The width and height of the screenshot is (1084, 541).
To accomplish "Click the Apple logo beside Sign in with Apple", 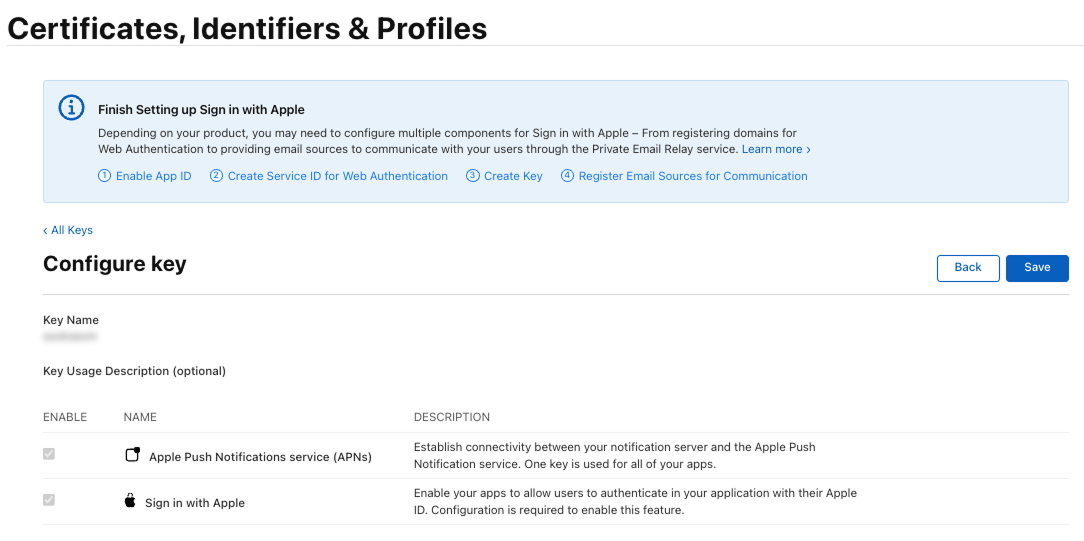I will tap(130, 501).
